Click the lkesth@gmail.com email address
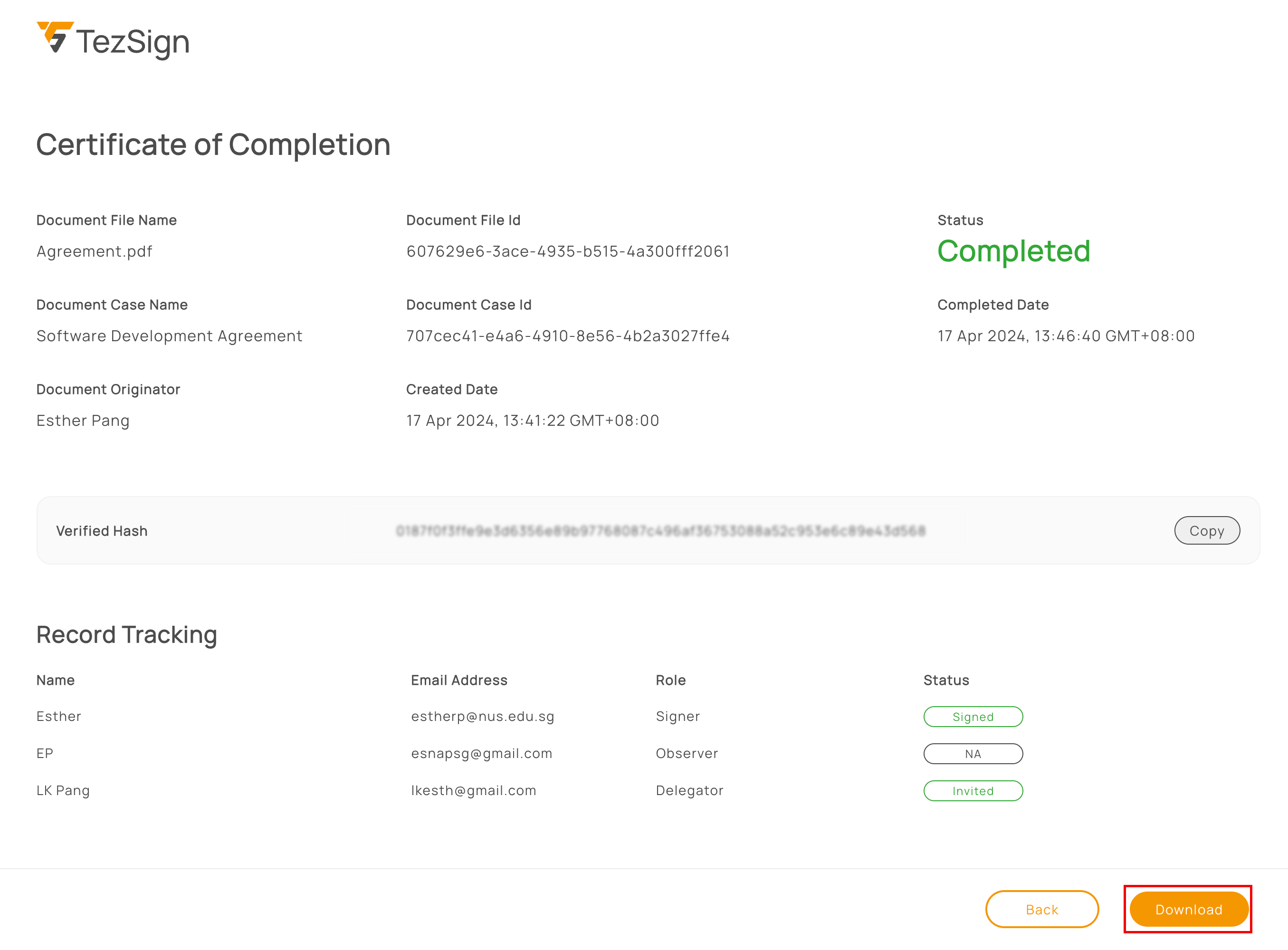This screenshot has height=950, width=1288. click(473, 791)
